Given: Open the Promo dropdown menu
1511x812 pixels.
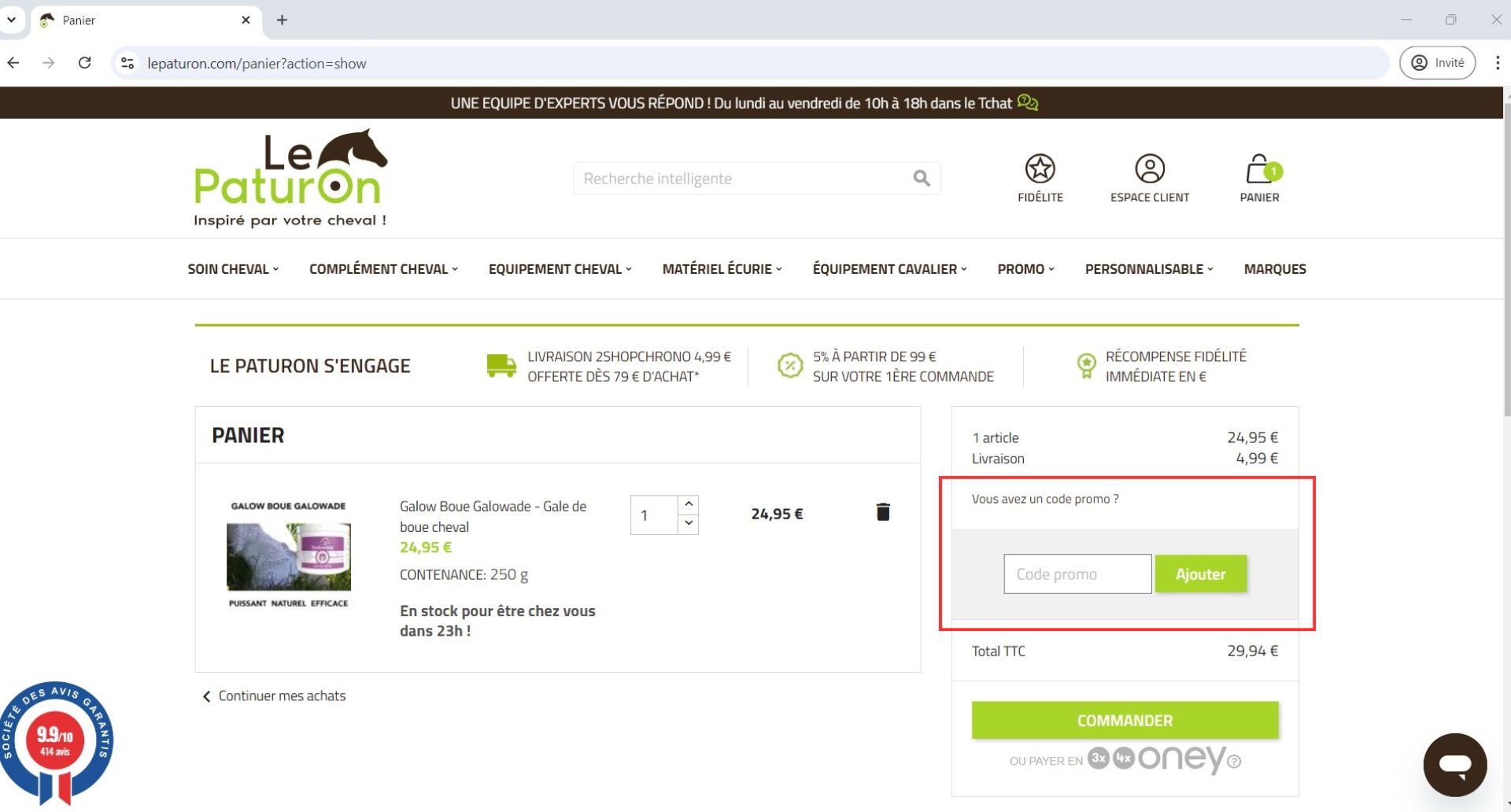Looking at the screenshot, I should (1025, 269).
